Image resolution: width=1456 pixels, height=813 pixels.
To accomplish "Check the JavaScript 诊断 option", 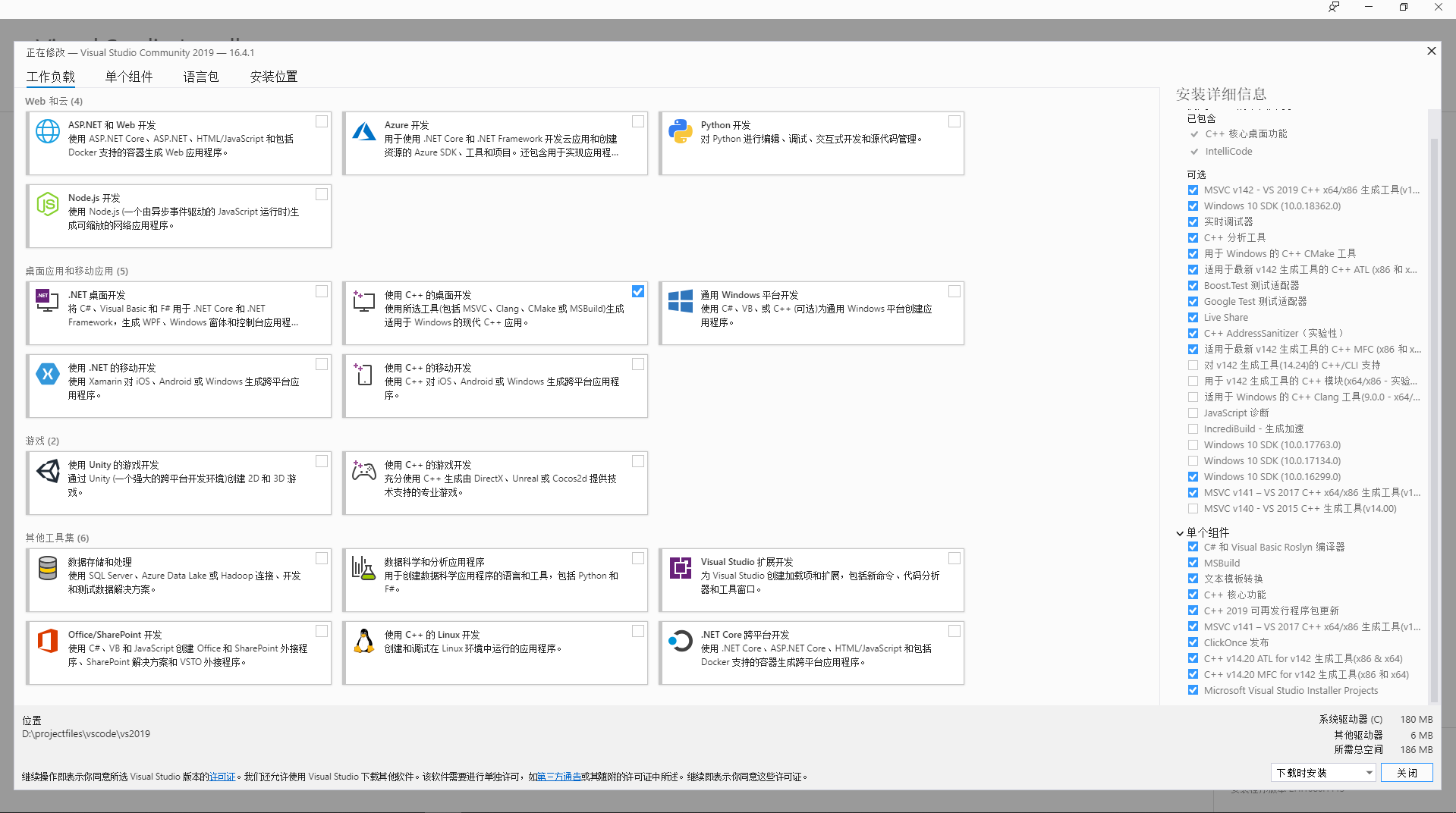I will pos(1193,413).
